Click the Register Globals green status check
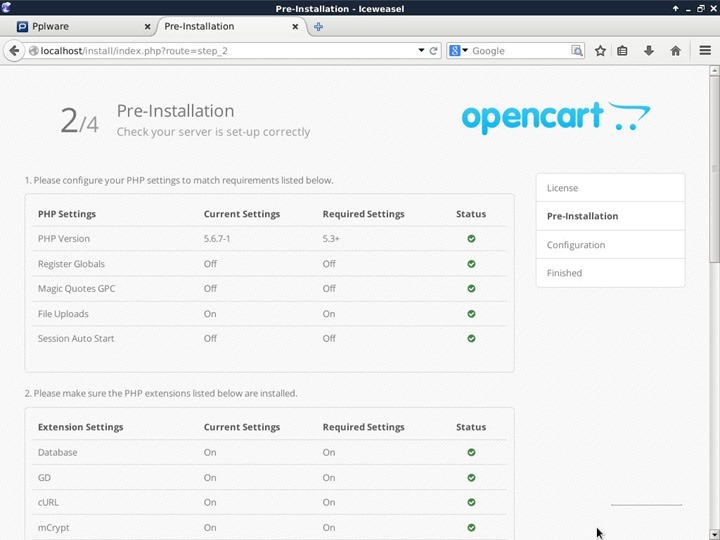 pos(471,264)
